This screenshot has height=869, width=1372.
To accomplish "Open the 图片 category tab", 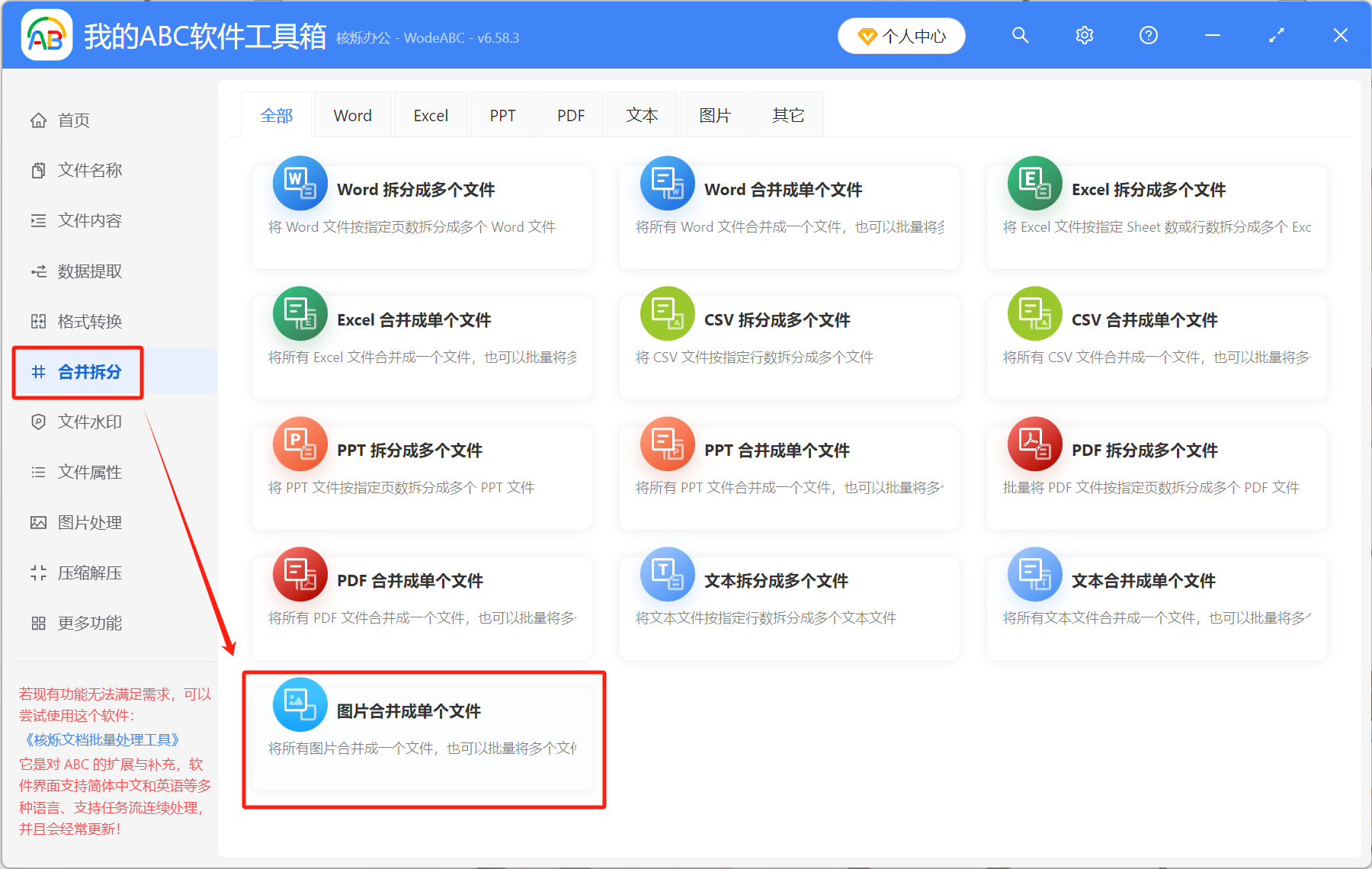I will 714,114.
